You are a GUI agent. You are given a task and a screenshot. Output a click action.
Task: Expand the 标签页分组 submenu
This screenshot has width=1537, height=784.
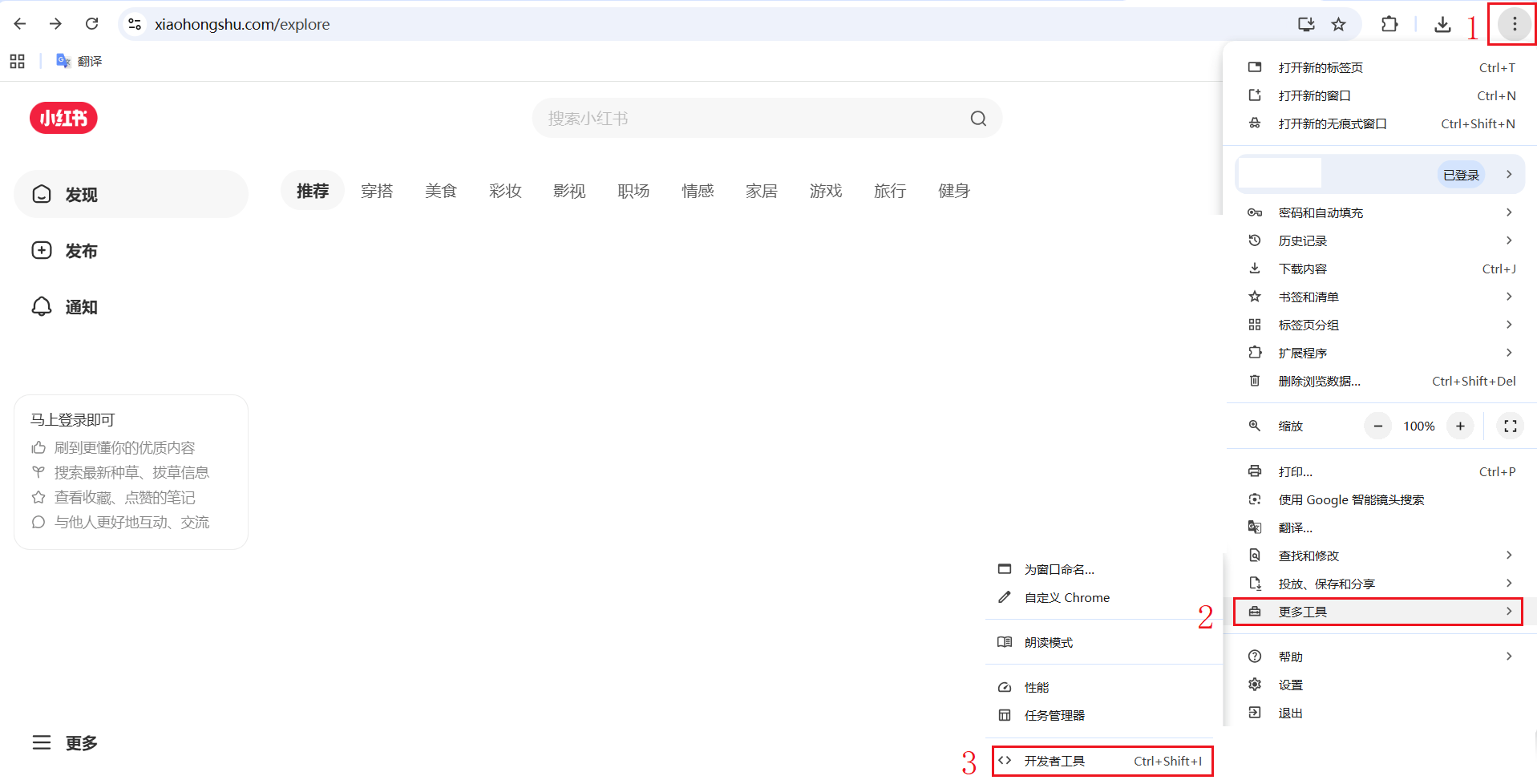point(1380,325)
